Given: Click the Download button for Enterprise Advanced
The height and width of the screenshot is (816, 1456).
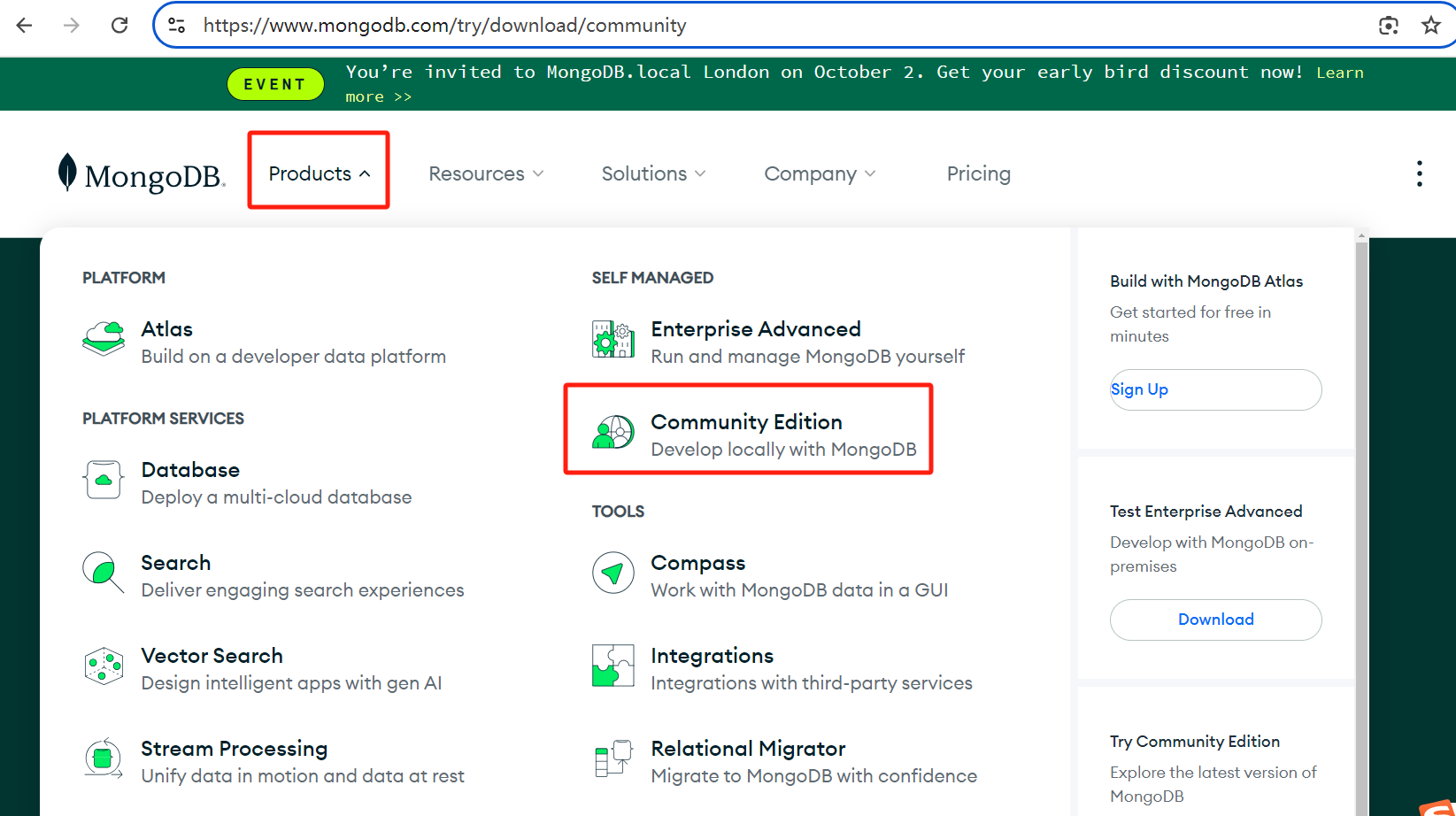Looking at the screenshot, I should pos(1215,620).
